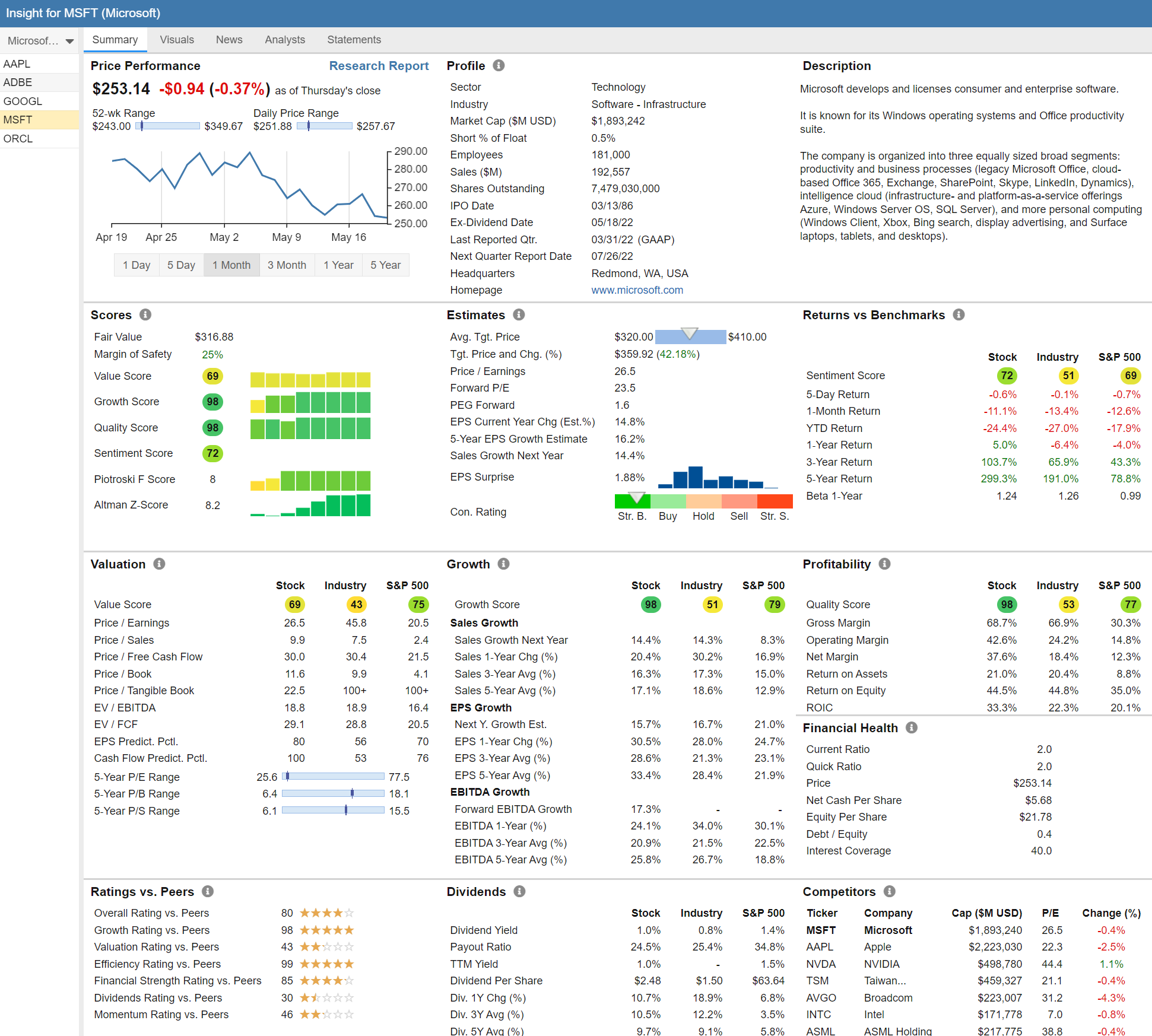This screenshot has width=1152, height=1036.
Task: Click AVGO ticker in Competitors table
Action: point(821,998)
